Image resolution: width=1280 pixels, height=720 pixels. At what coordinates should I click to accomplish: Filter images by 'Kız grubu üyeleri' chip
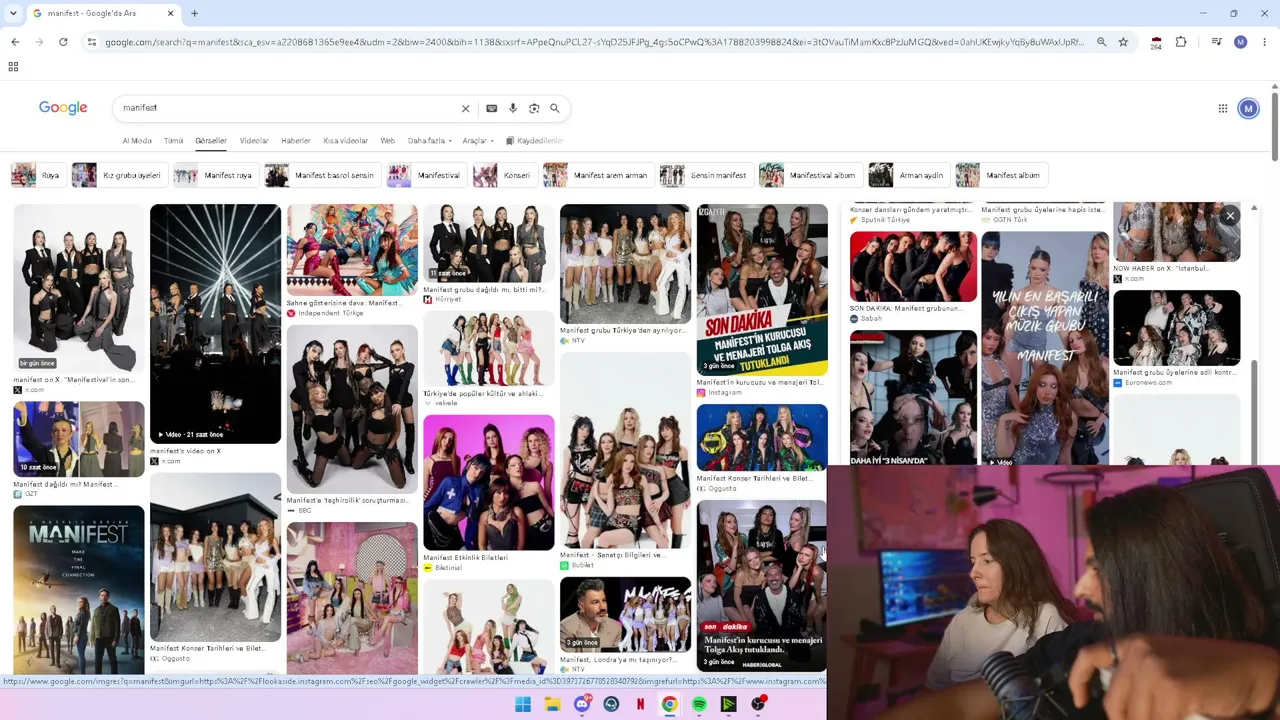[x=118, y=175]
